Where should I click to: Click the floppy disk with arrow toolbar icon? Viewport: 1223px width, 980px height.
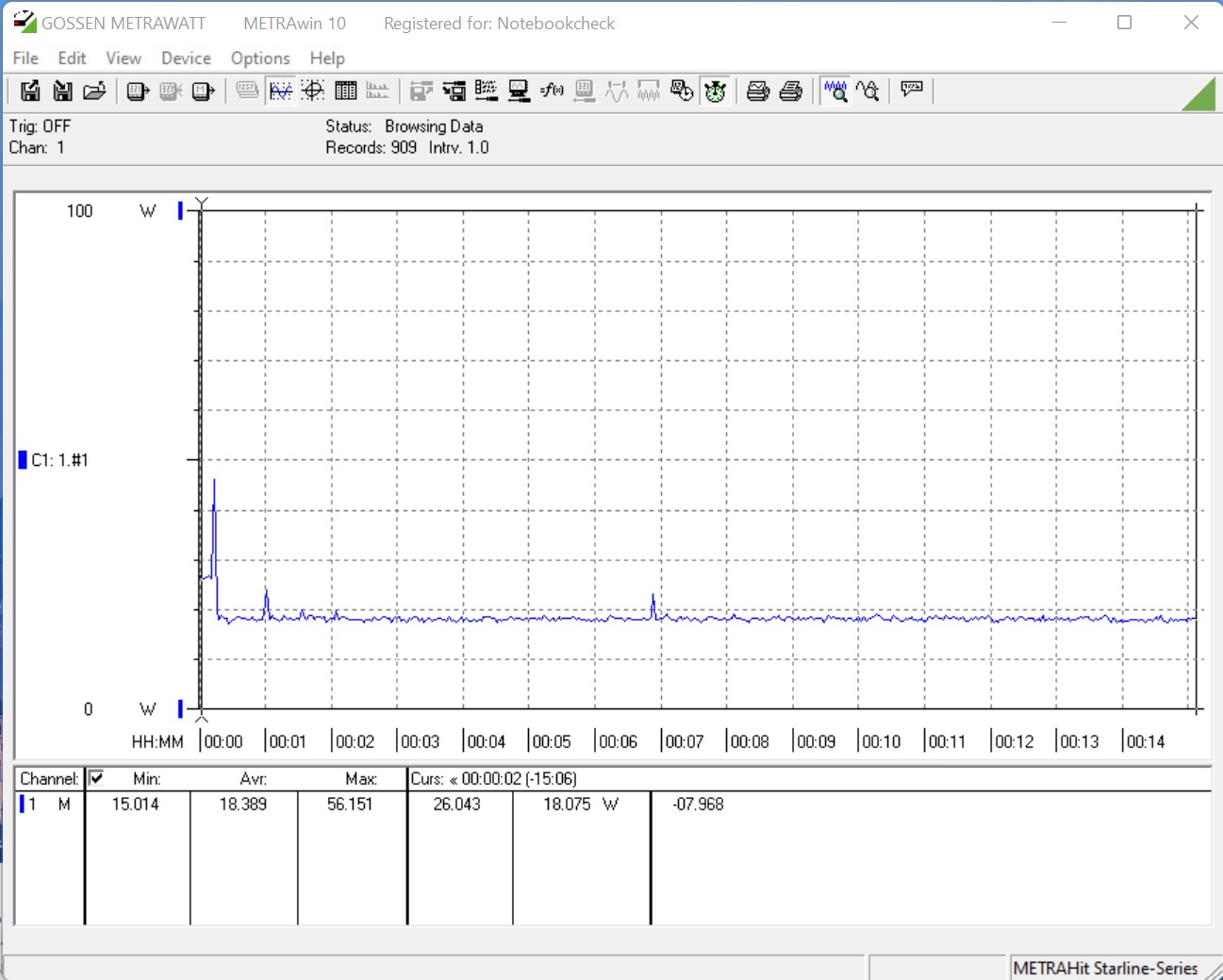point(30,91)
